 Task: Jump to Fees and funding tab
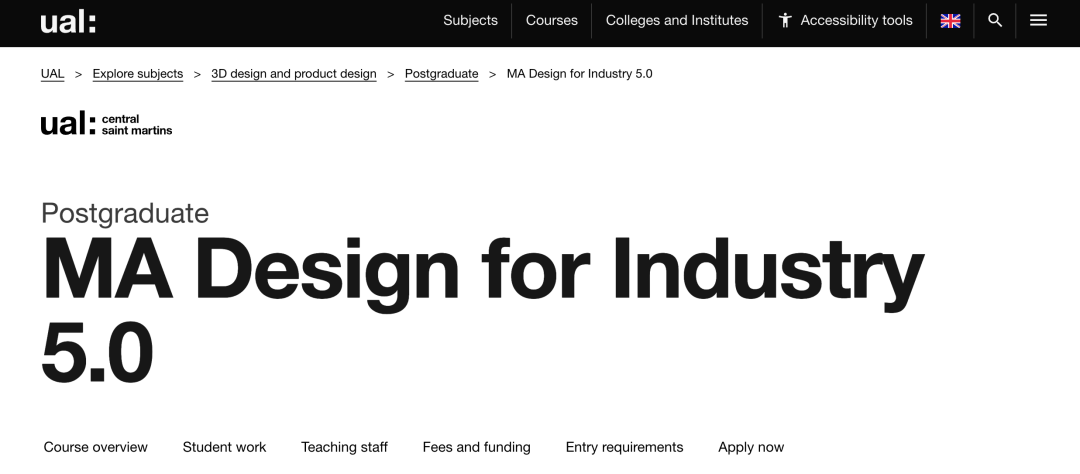(477, 447)
